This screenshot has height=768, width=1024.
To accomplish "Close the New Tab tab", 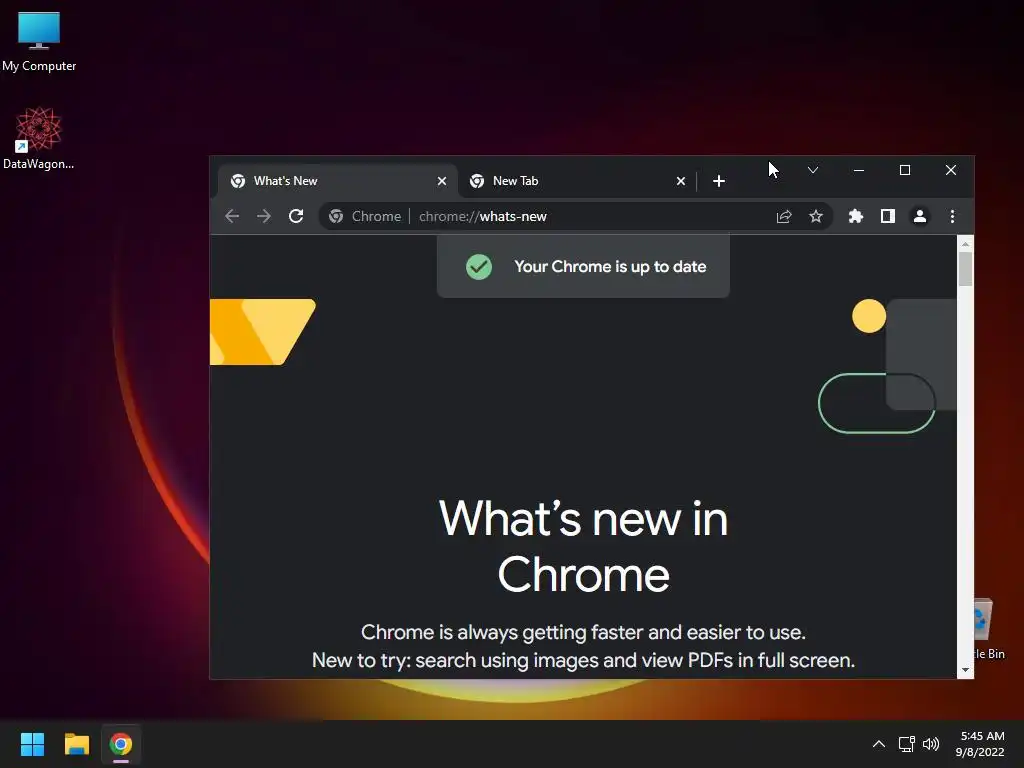I will pos(680,181).
